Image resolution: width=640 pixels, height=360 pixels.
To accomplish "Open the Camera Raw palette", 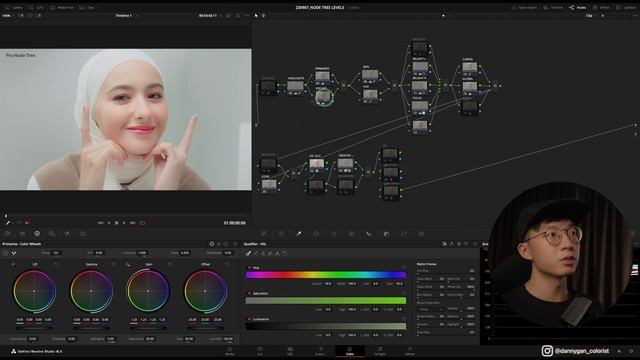I will click(7, 233).
